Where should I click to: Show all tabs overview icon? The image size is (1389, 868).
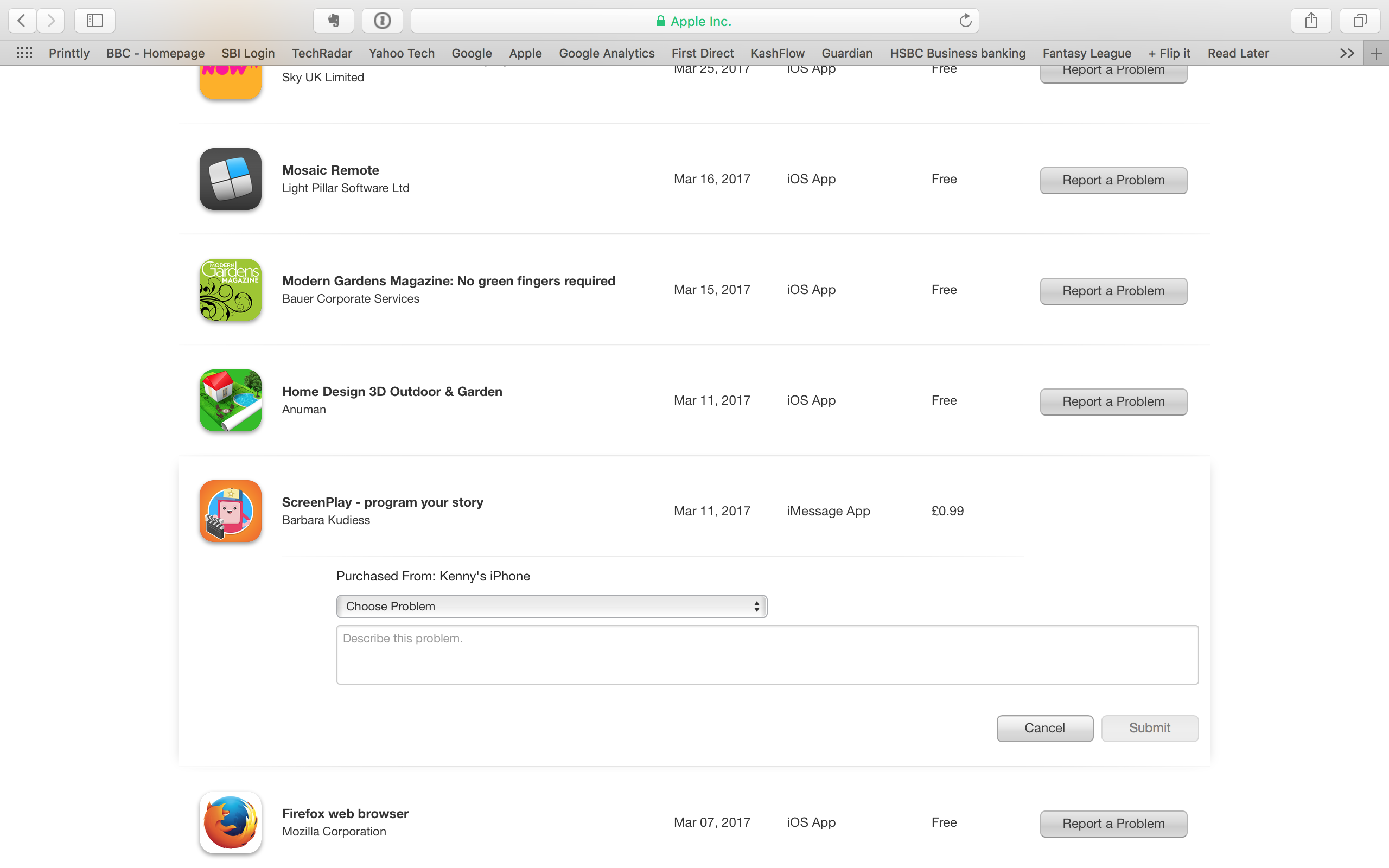[x=1360, y=21]
